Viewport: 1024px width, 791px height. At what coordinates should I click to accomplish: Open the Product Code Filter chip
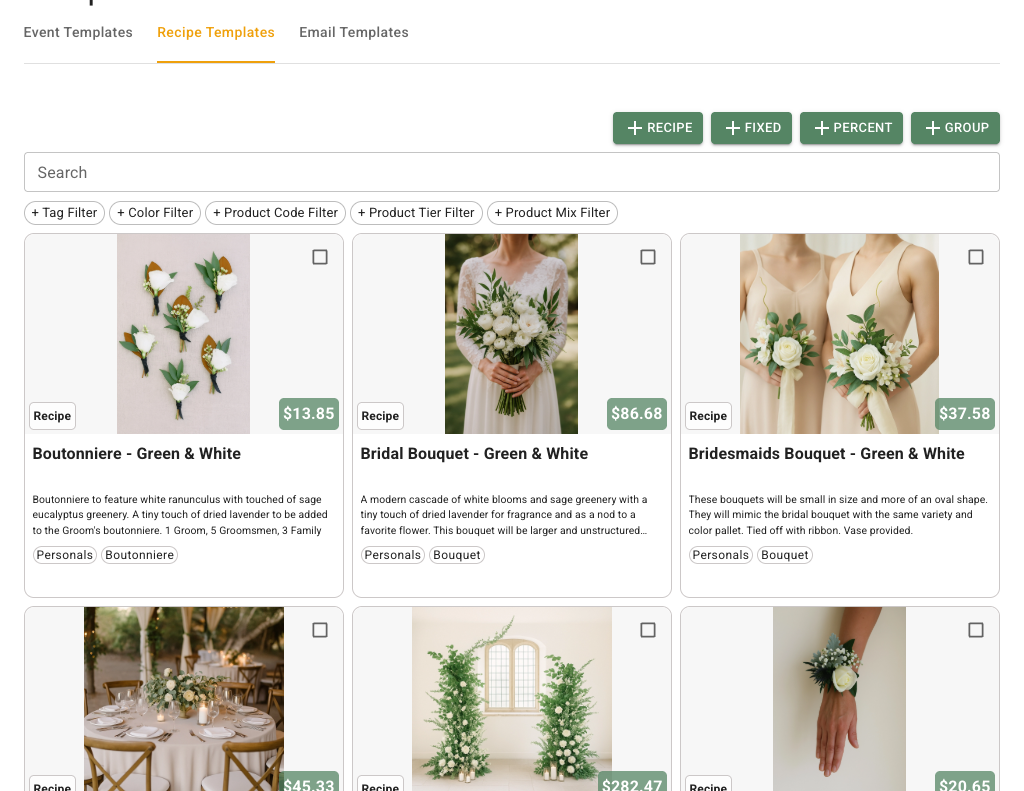tap(275, 213)
